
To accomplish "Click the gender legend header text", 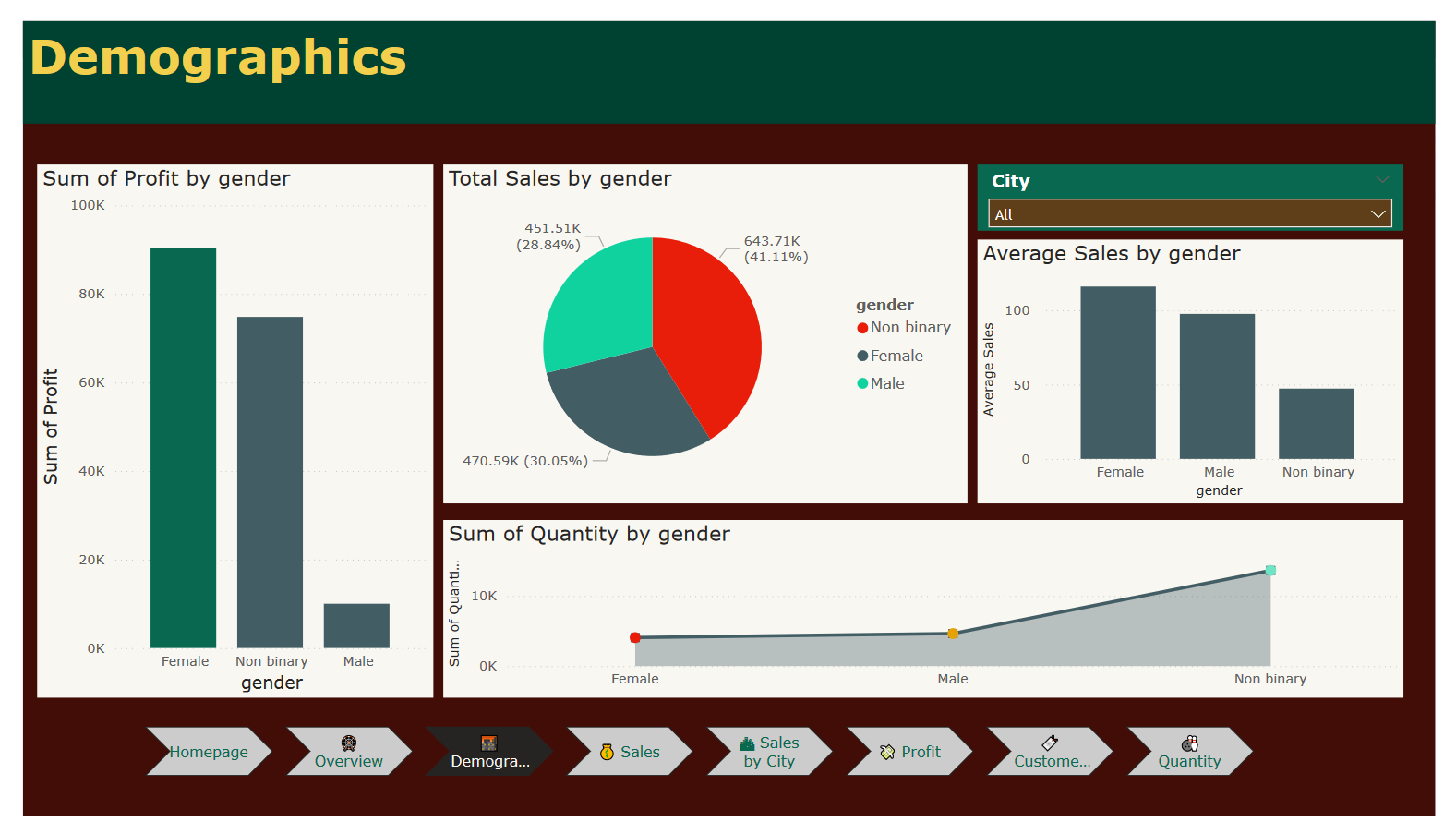I will click(x=884, y=305).
